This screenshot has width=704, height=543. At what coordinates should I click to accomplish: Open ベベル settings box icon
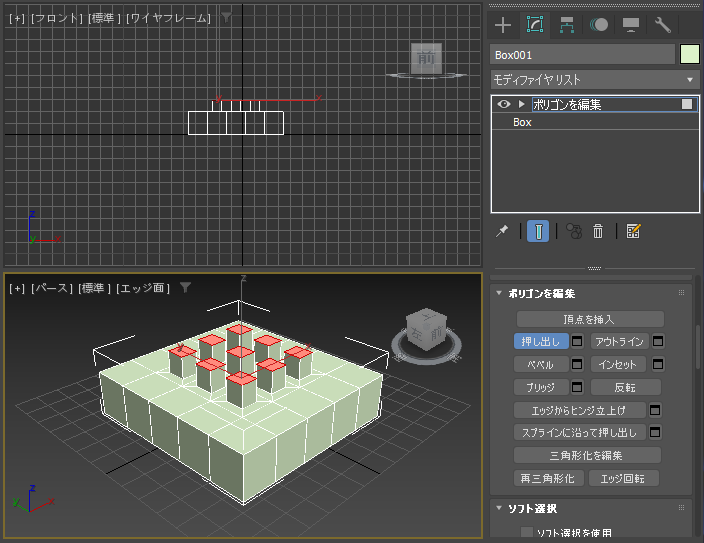click(577, 364)
